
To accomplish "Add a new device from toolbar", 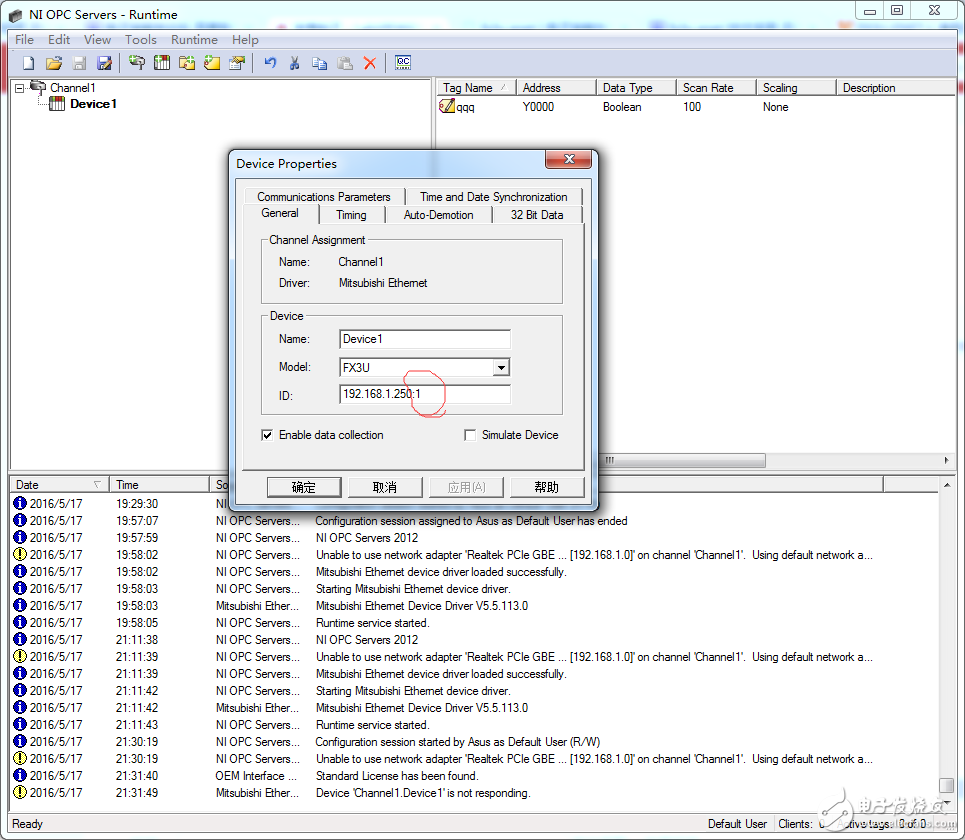I will point(162,63).
